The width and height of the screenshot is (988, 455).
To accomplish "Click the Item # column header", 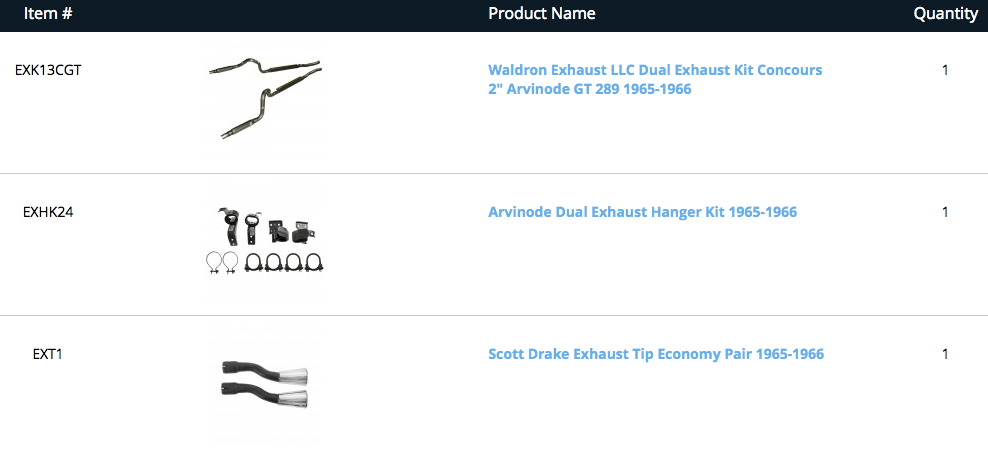I will tap(48, 14).
